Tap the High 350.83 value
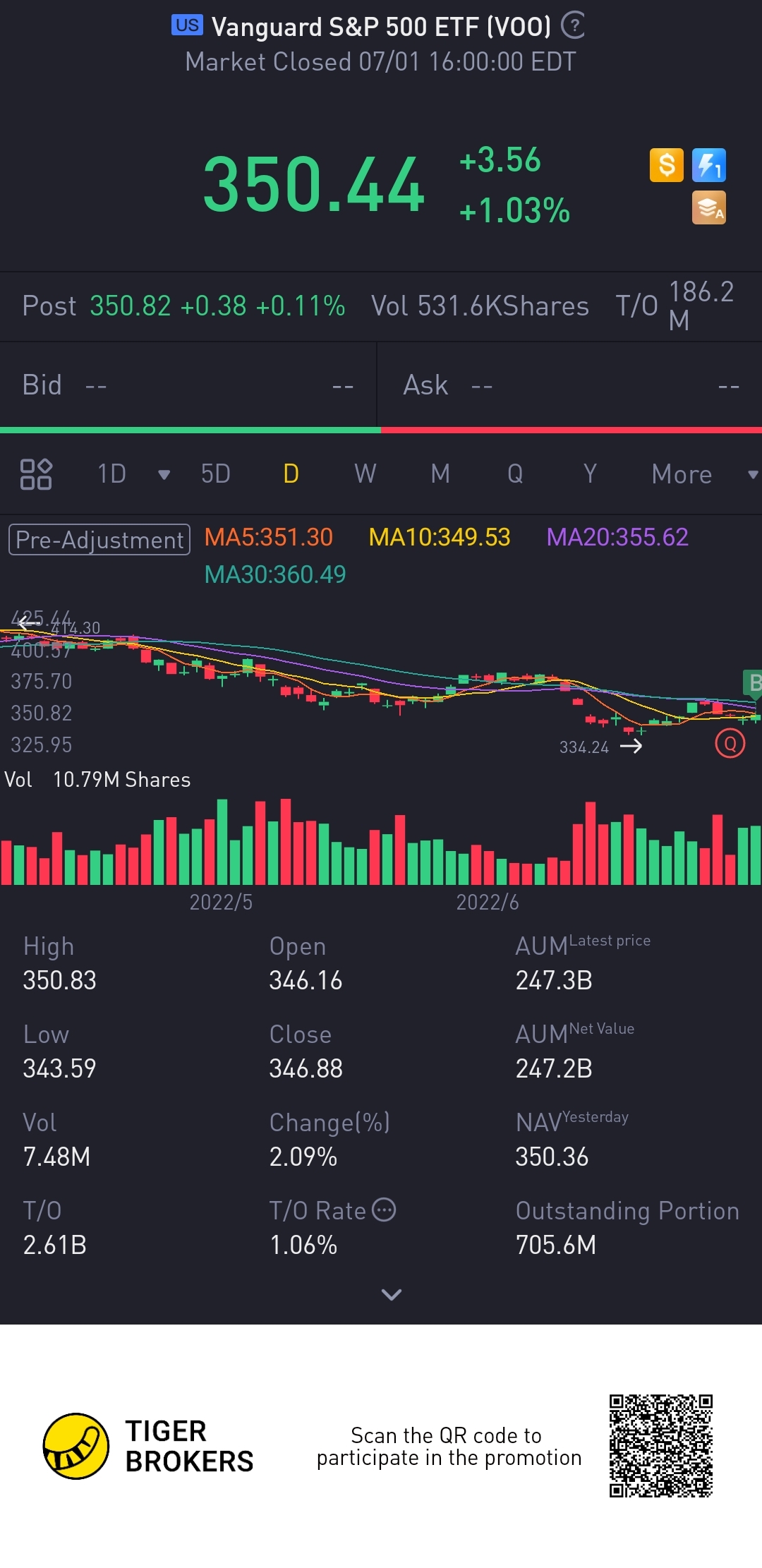Viewport: 762px width, 1568px height. pos(59,980)
